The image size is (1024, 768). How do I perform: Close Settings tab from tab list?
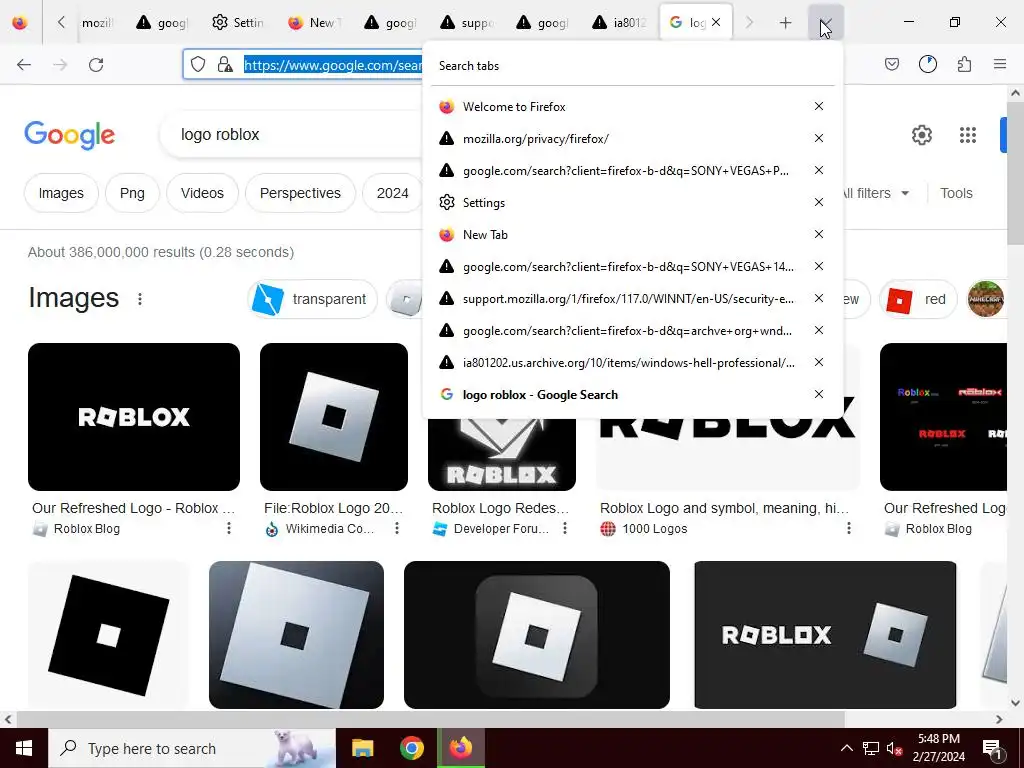(819, 202)
